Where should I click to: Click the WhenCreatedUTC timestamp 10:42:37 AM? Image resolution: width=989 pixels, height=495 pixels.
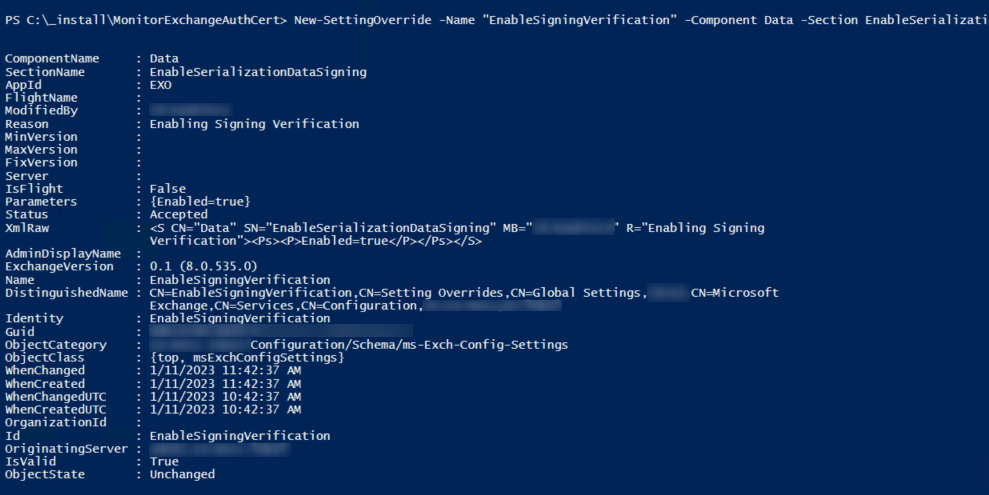tap(261, 410)
